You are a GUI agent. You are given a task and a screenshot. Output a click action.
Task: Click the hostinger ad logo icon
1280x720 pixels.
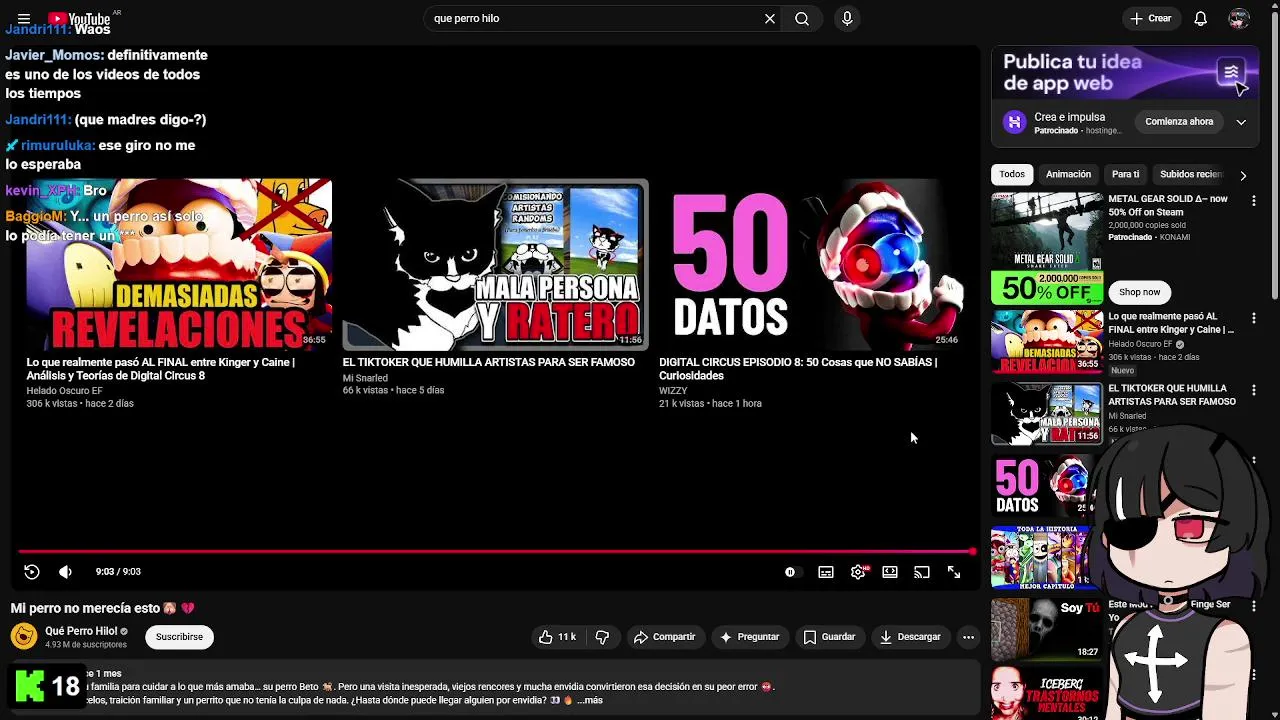click(1015, 122)
